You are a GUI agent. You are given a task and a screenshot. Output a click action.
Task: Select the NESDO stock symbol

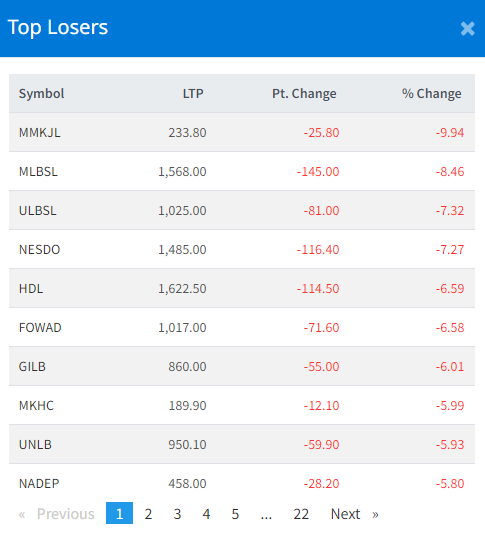pyautogui.click(x=39, y=249)
